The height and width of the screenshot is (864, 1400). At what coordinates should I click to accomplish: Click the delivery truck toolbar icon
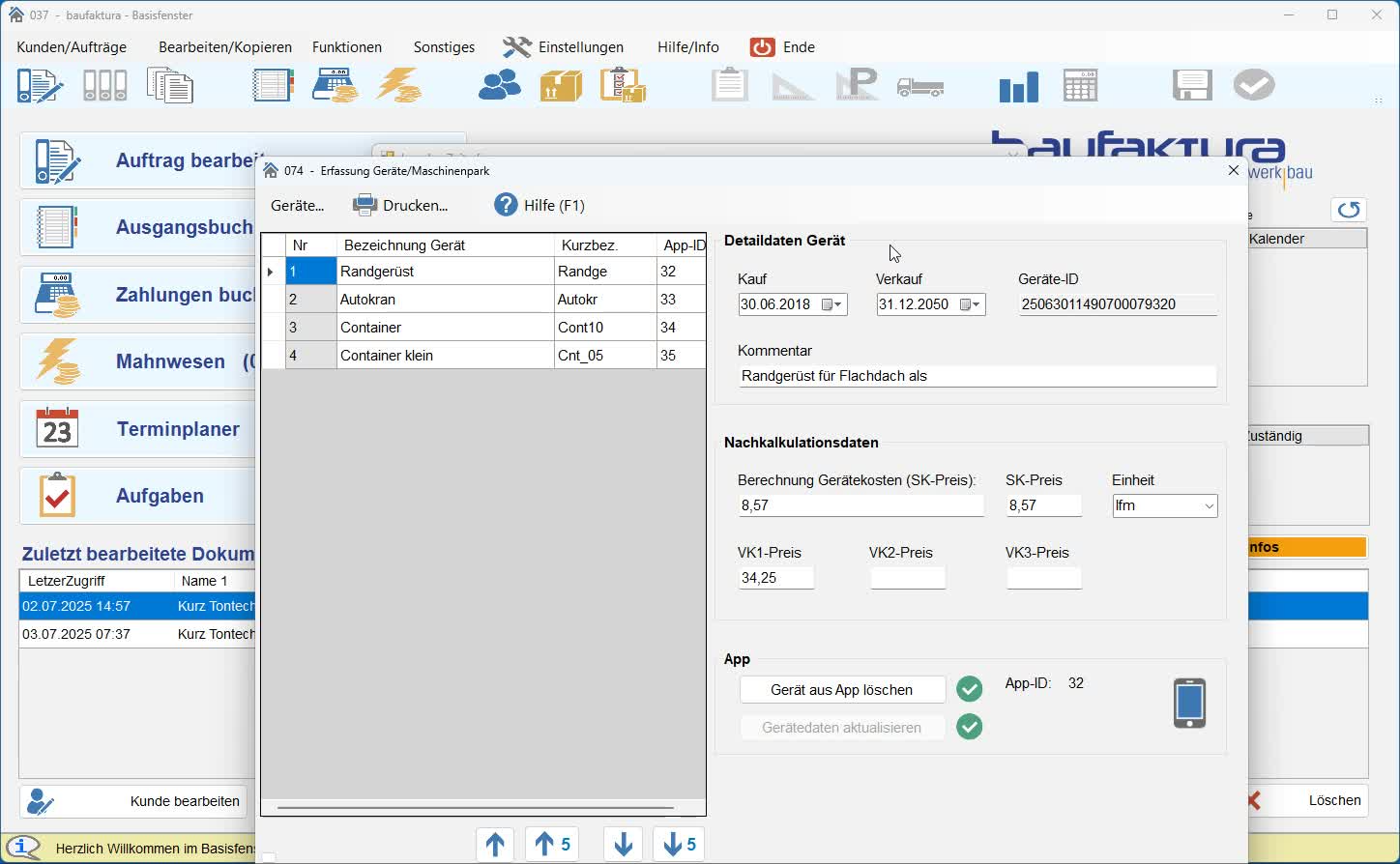pyautogui.click(x=919, y=87)
